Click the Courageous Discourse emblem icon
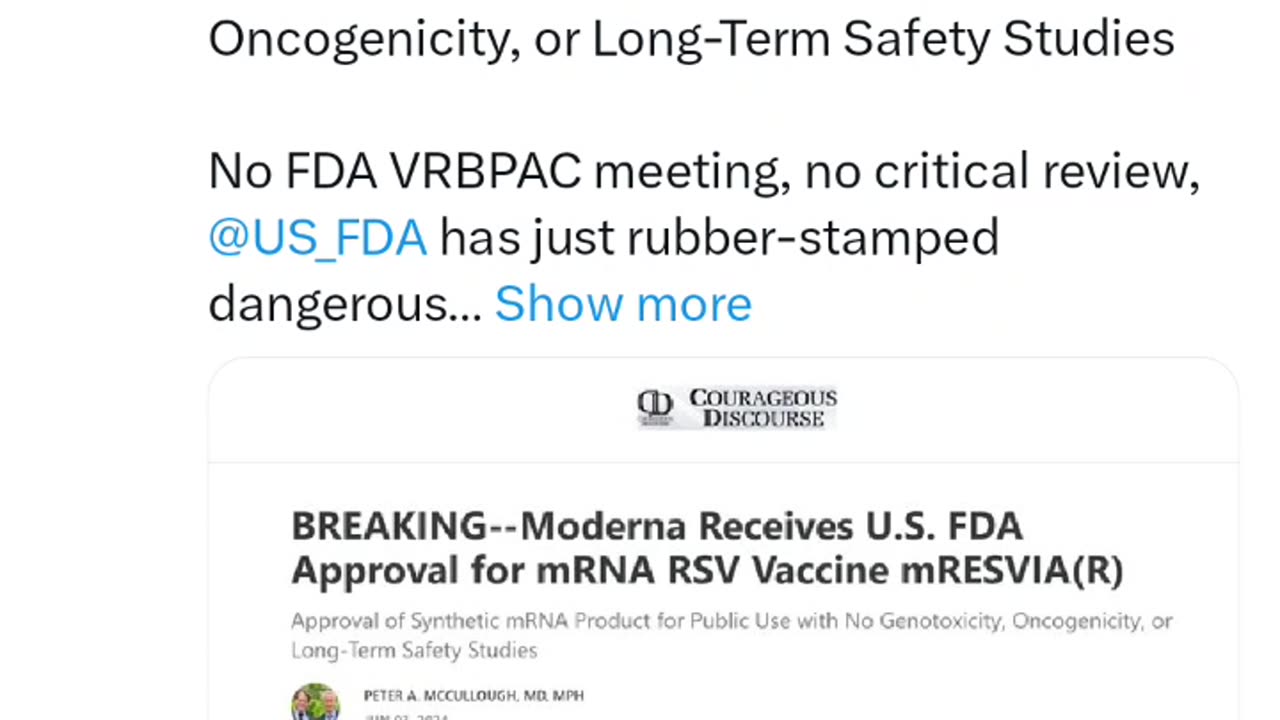1280x720 pixels. (x=656, y=407)
